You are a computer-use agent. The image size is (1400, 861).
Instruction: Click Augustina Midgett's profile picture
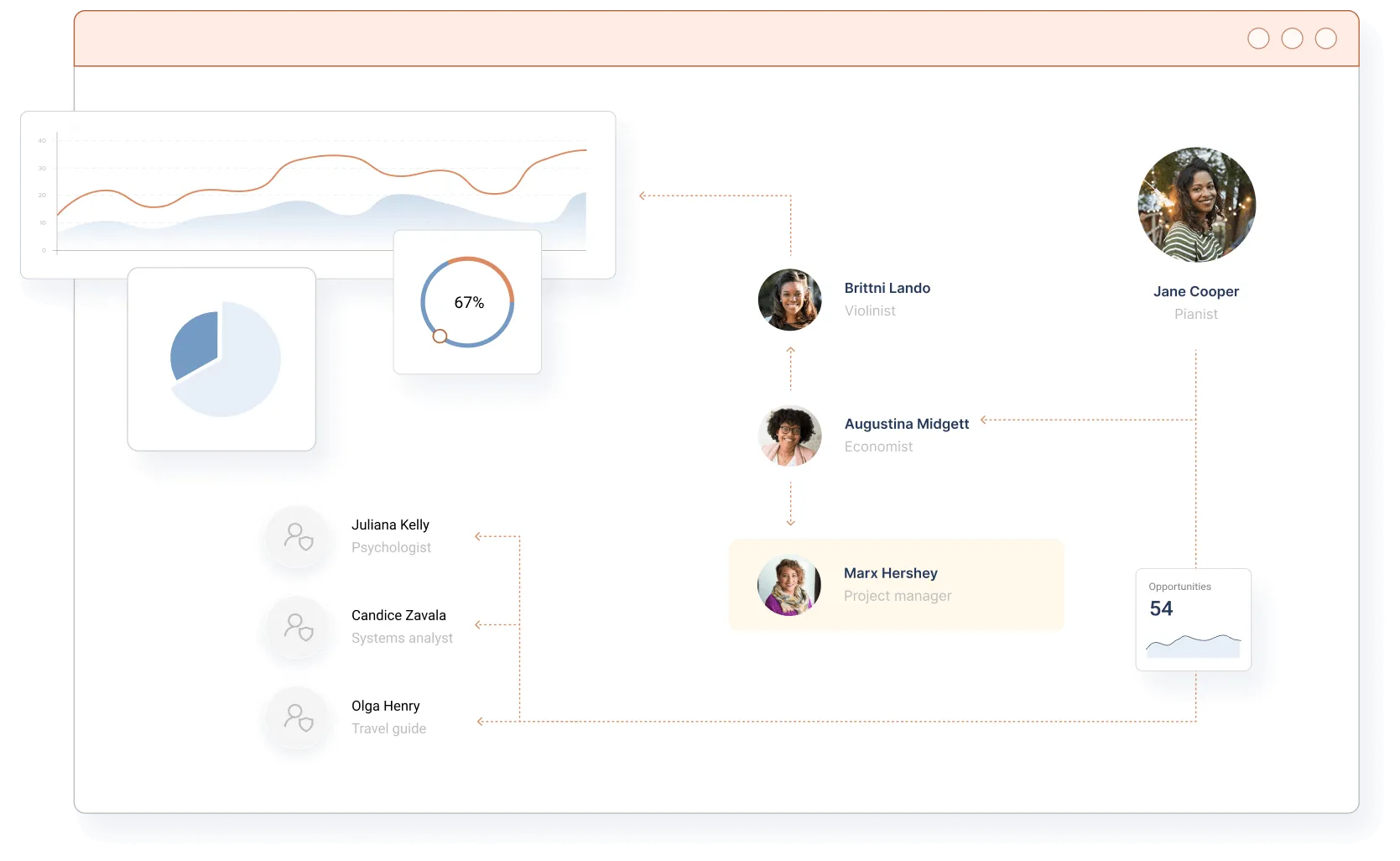click(x=789, y=436)
